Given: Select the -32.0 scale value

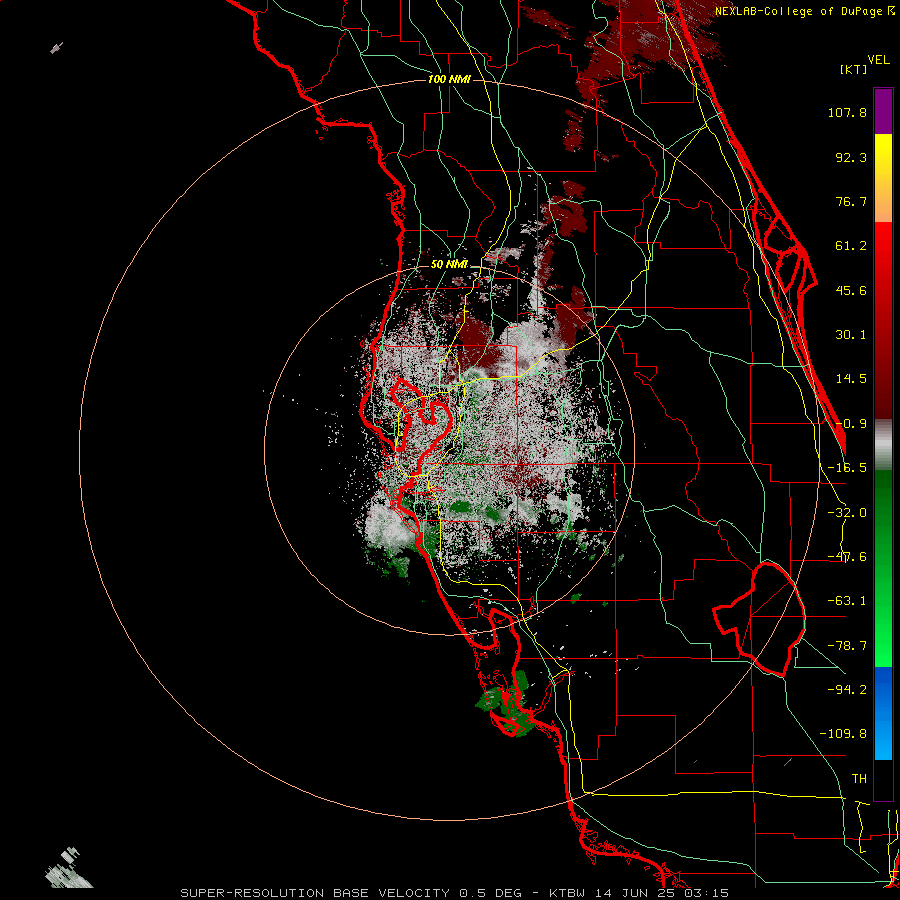Looking at the screenshot, I should coord(847,513).
